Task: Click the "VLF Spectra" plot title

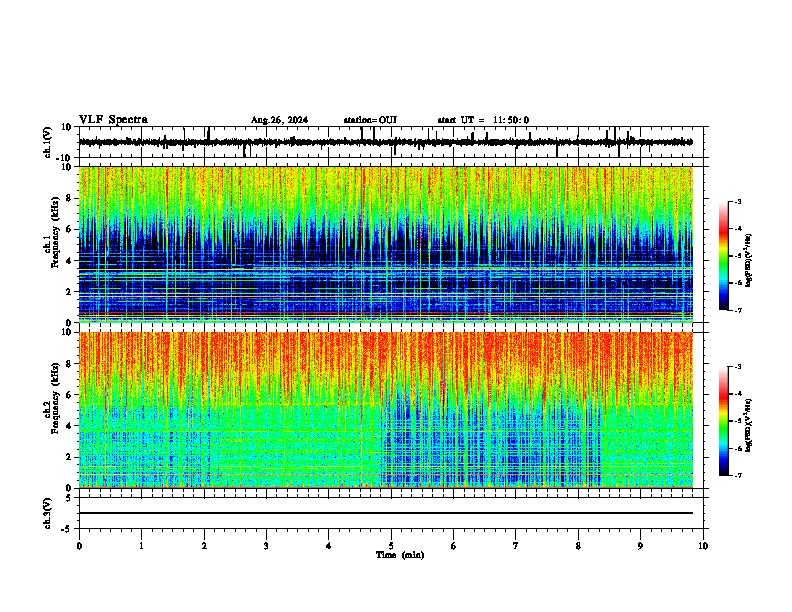Action: coord(113,120)
